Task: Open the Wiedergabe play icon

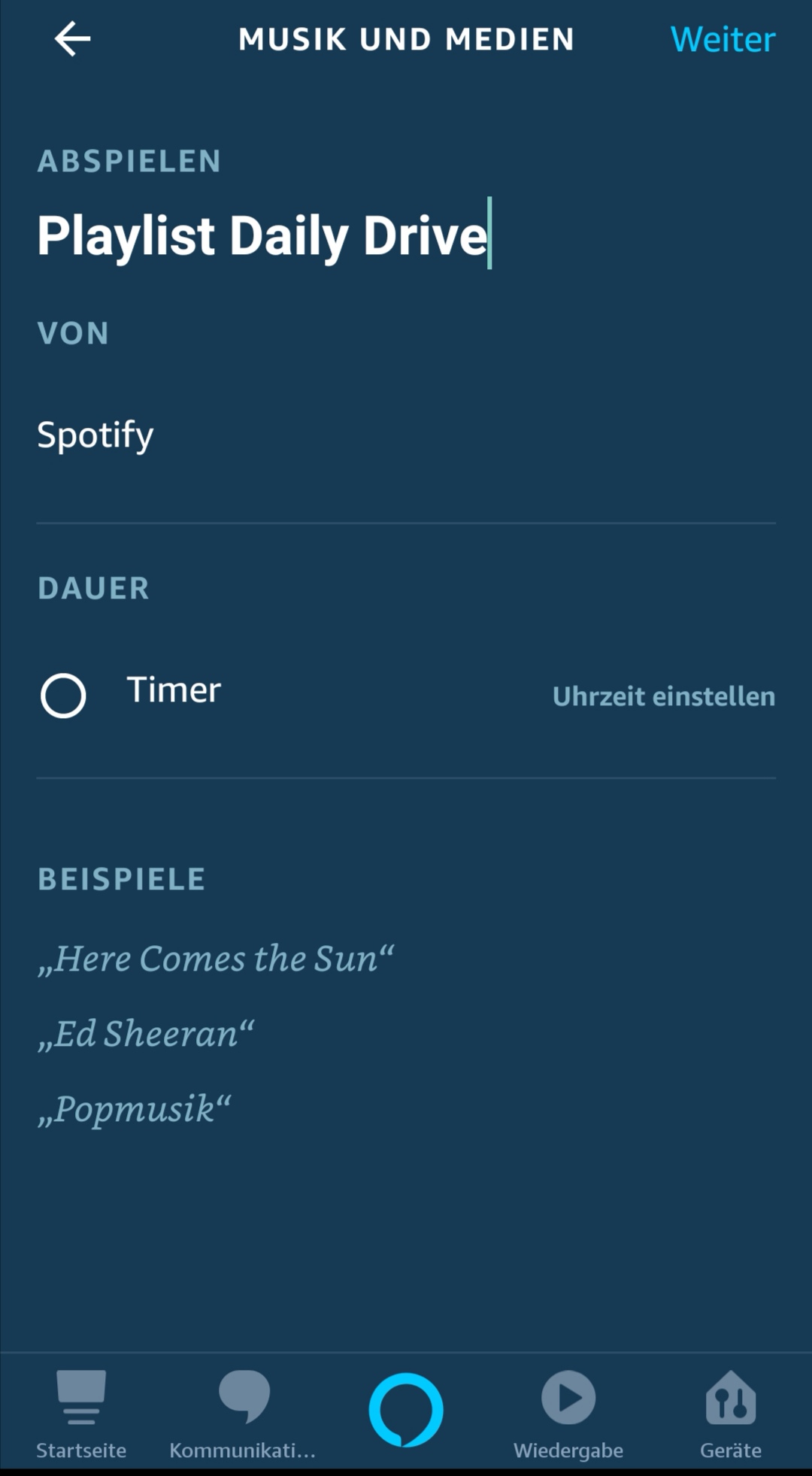Action: tap(568, 1398)
